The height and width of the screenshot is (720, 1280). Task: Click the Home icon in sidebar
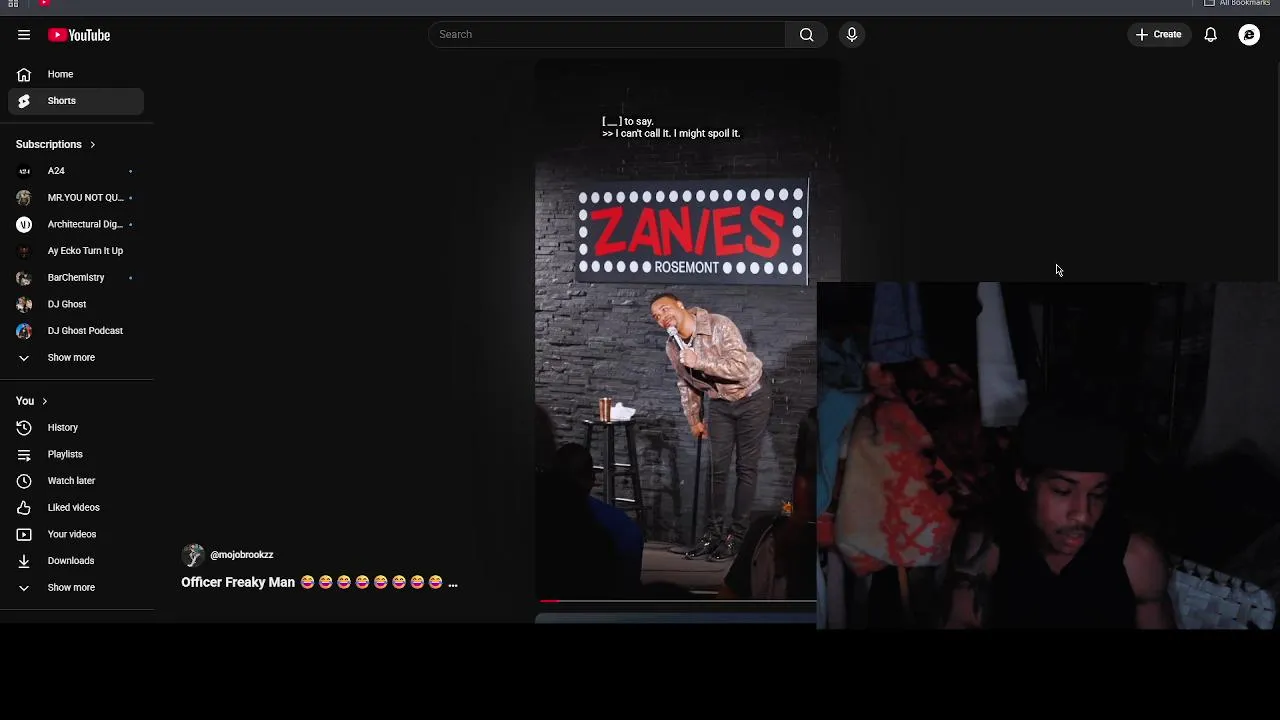[24, 74]
